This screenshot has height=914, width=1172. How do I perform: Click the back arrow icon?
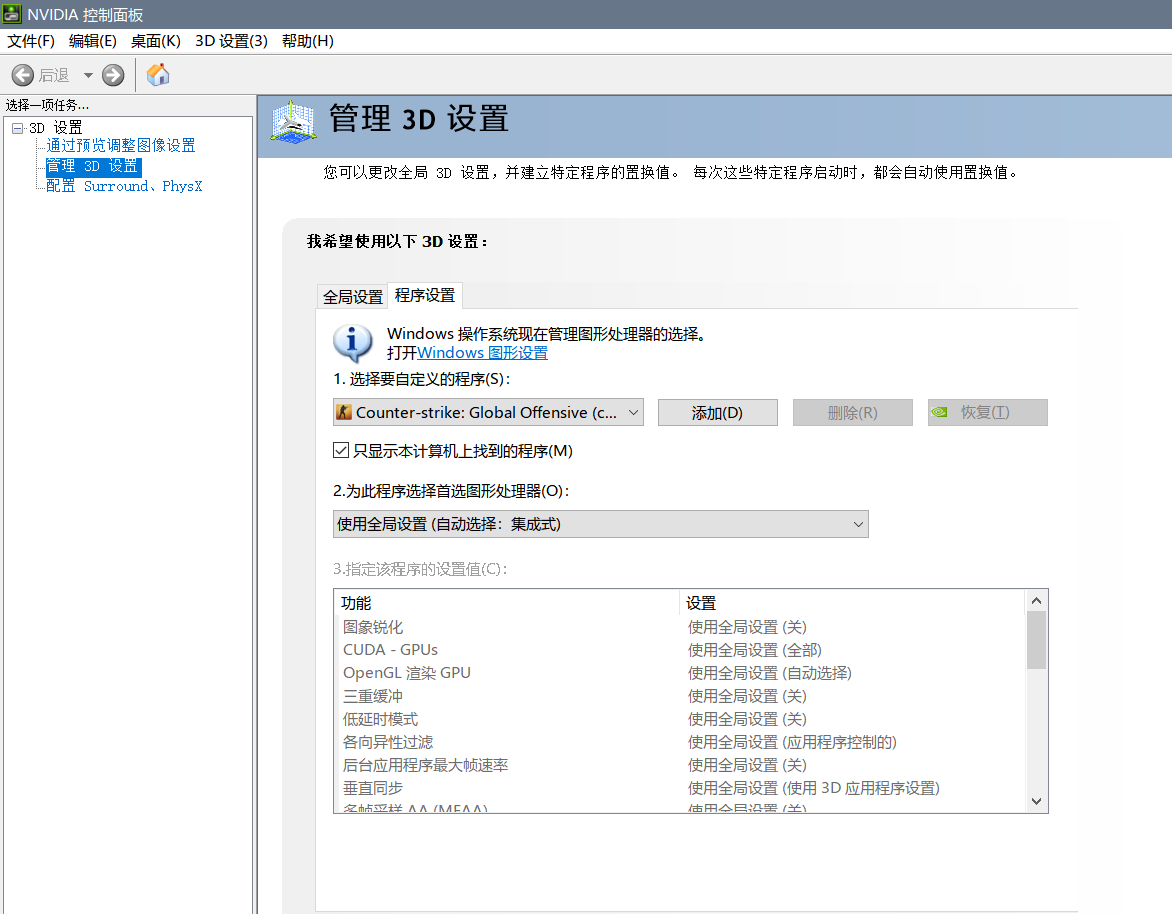click(22, 75)
